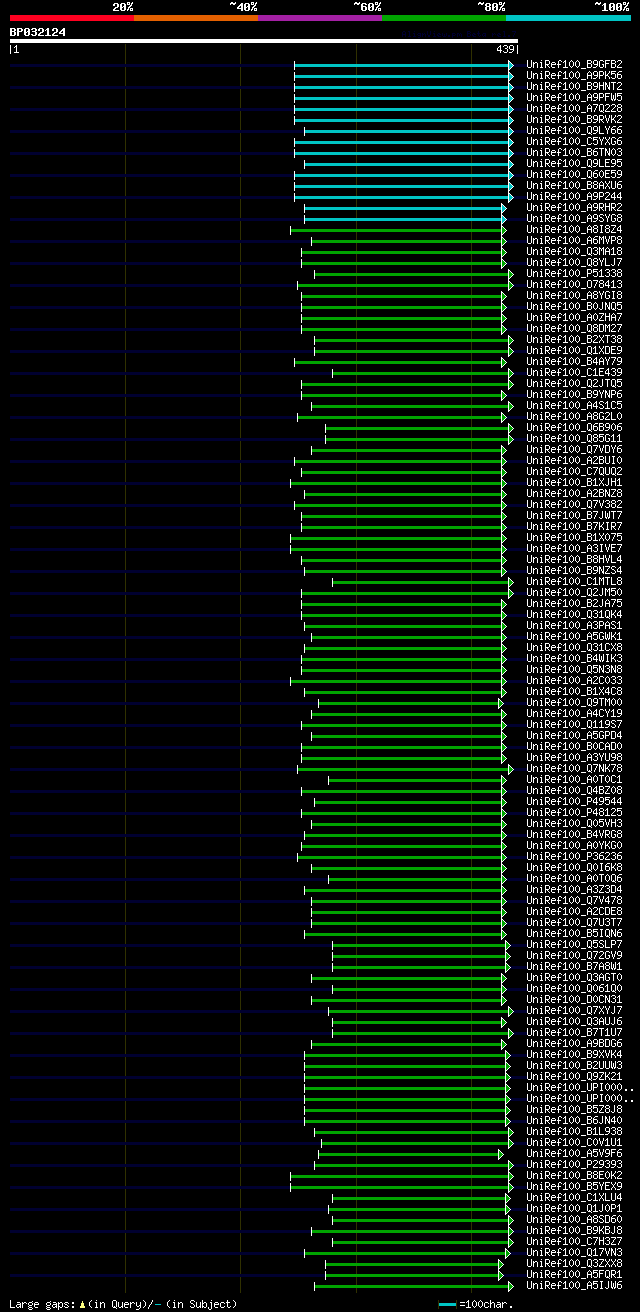Select the UniRef100_Q1XDE9 label
Viewport: 640px width, 1312px height.
coord(574,351)
